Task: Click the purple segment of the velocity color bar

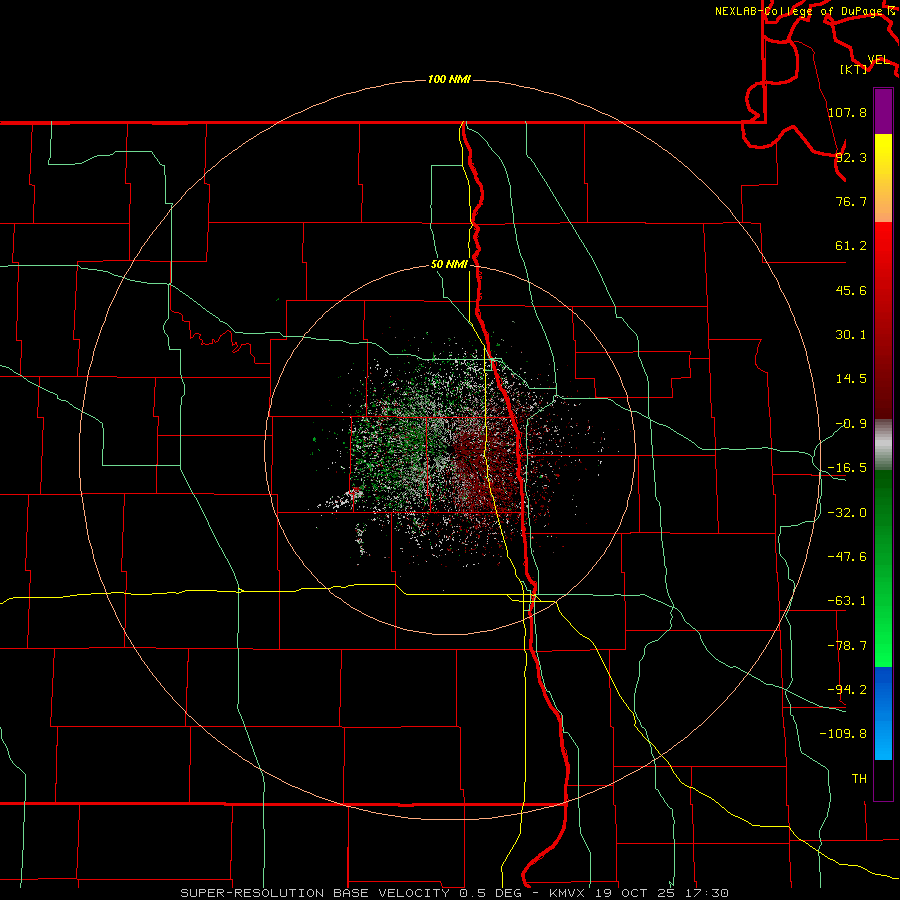Action: 883,111
